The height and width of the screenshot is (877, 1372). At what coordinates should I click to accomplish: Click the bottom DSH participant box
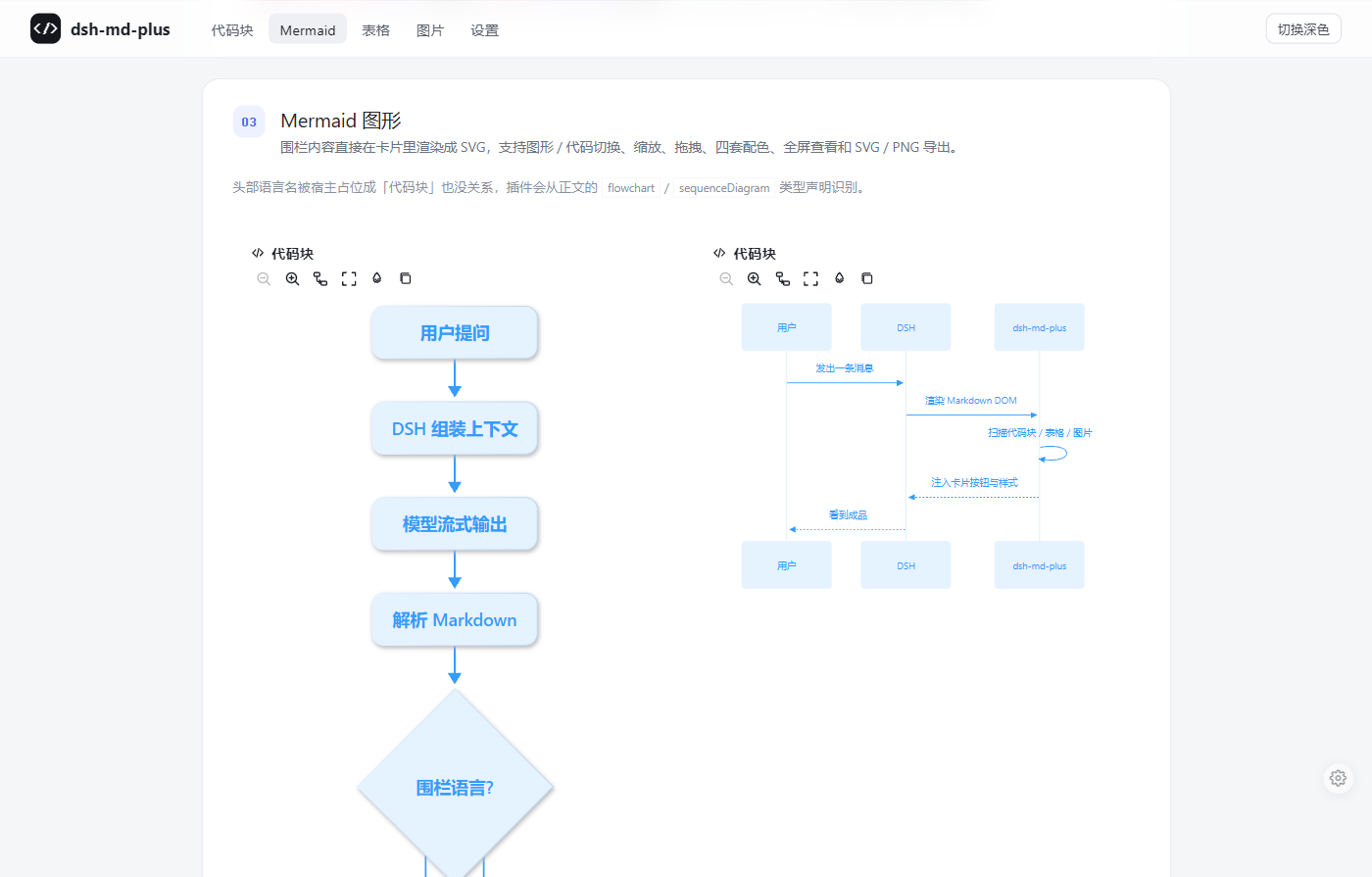tap(906, 565)
